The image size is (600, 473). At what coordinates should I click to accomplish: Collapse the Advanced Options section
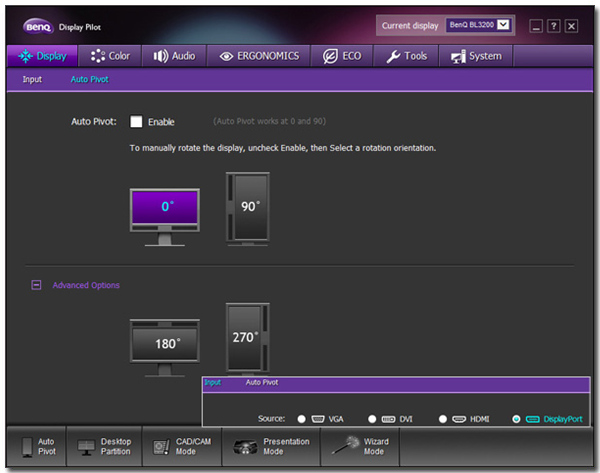(x=37, y=285)
